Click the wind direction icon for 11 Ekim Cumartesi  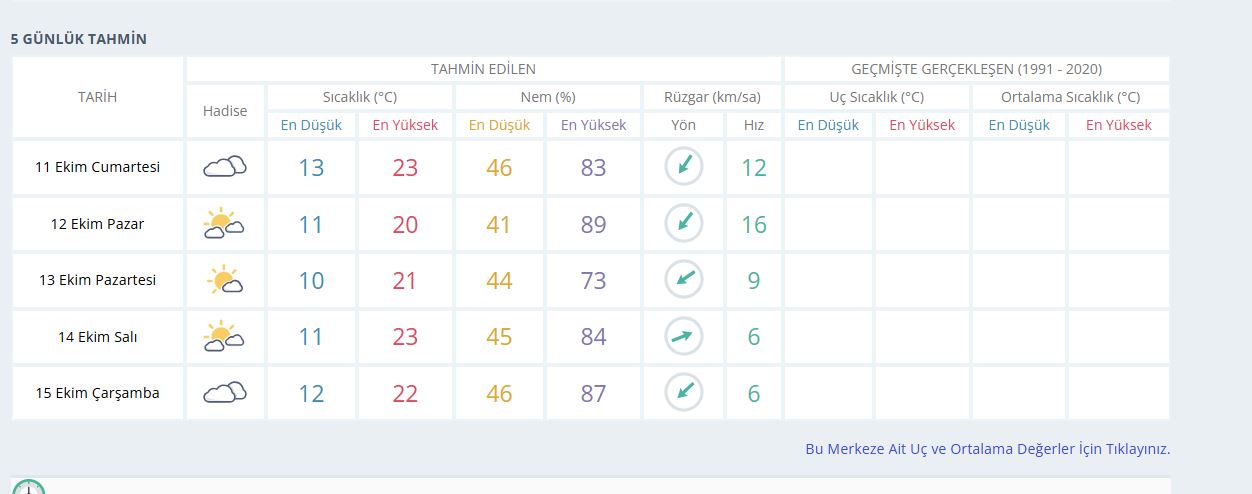pyautogui.click(x=684, y=167)
